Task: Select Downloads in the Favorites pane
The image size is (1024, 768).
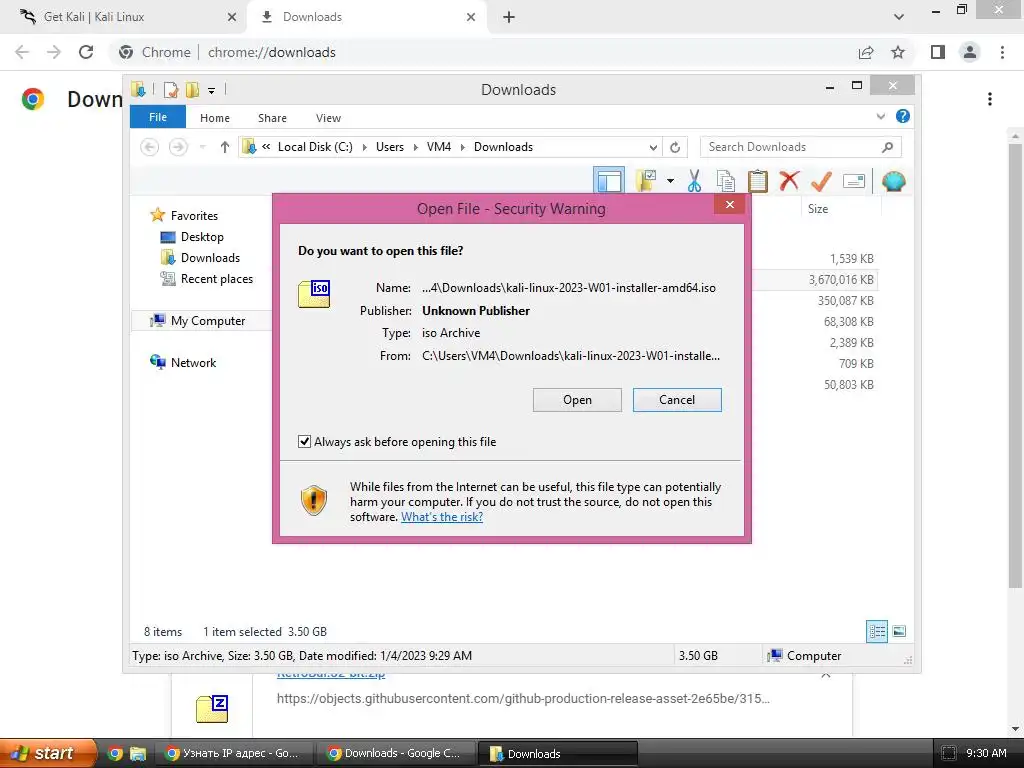Action: click(x=210, y=257)
